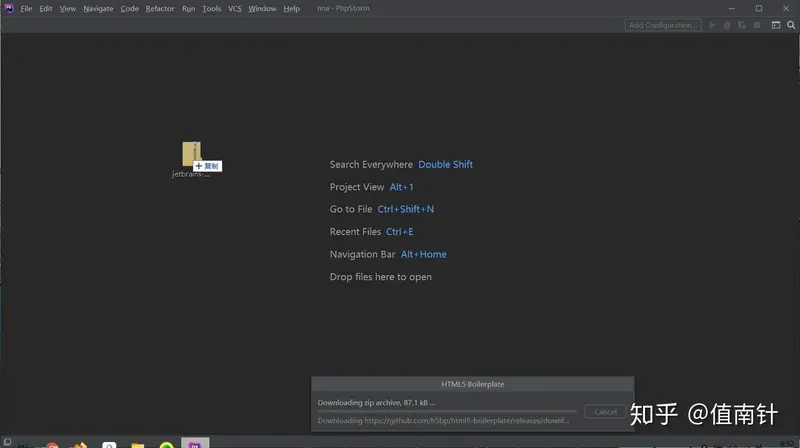The width and height of the screenshot is (800, 448).
Task: Click the Debug bug icon
Action: pyautogui.click(x=727, y=25)
